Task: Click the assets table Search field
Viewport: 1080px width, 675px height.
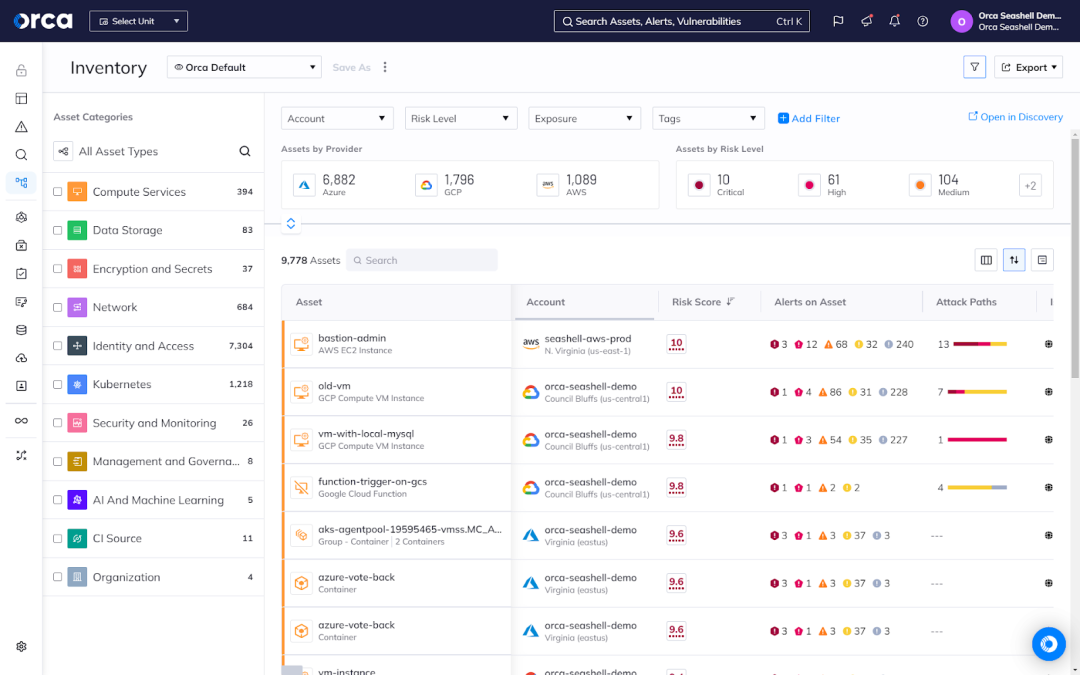Action: pos(422,260)
